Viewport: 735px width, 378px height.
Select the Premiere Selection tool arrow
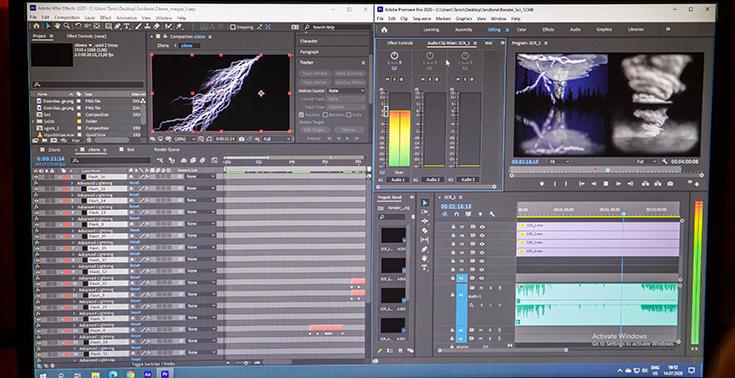[x=425, y=203]
